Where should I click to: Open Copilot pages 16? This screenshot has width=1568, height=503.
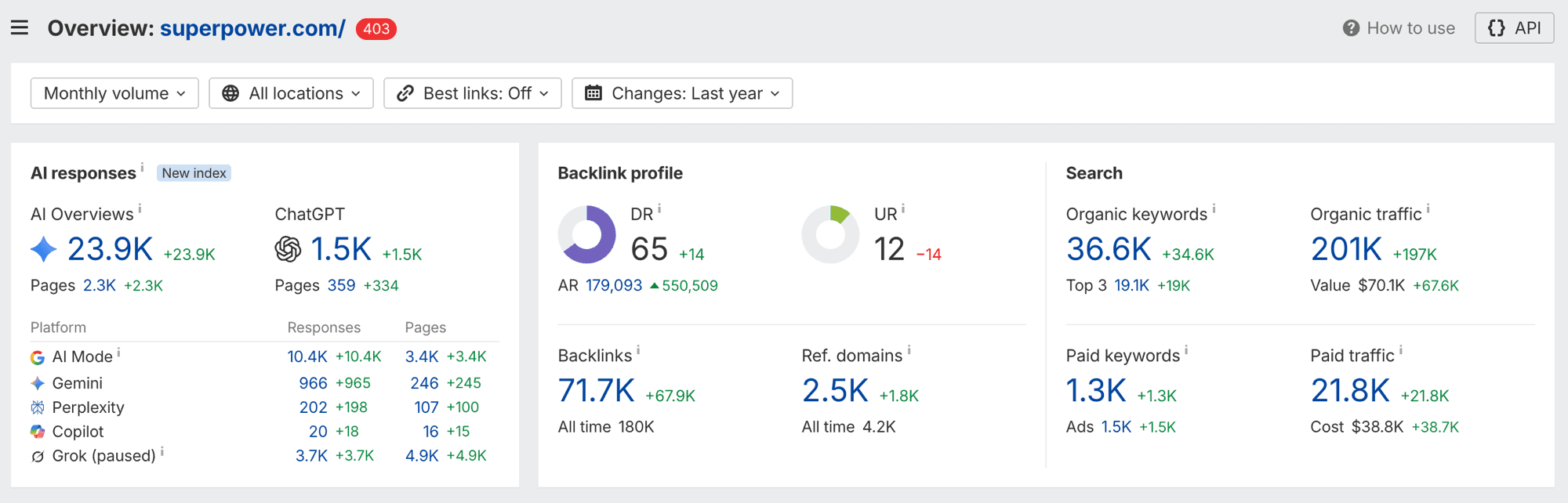(x=430, y=432)
